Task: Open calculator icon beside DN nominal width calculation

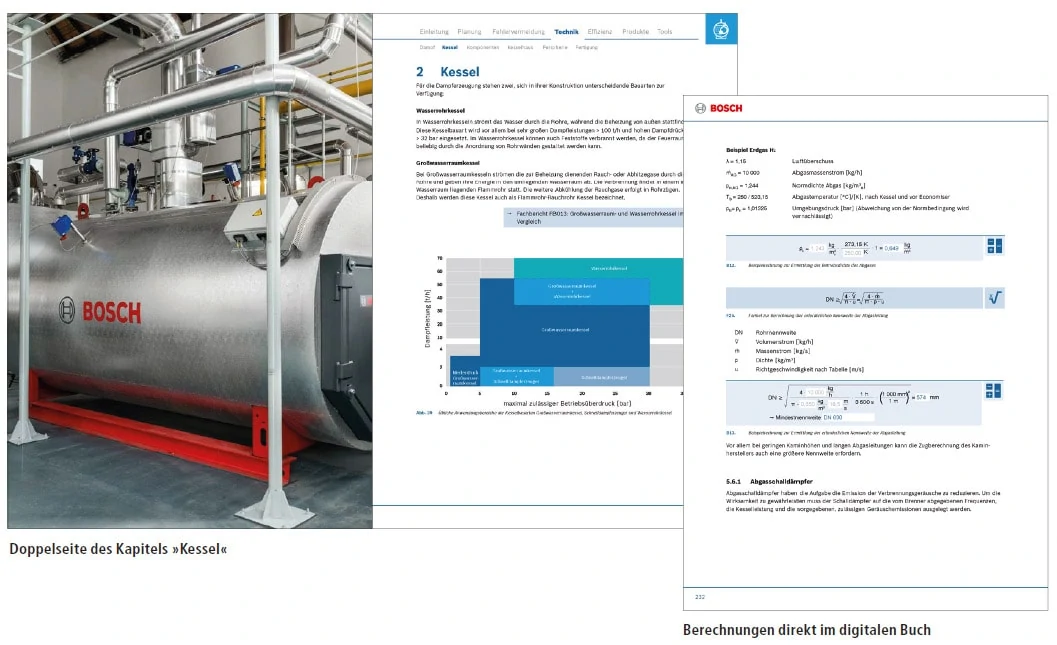Action: [x=994, y=392]
